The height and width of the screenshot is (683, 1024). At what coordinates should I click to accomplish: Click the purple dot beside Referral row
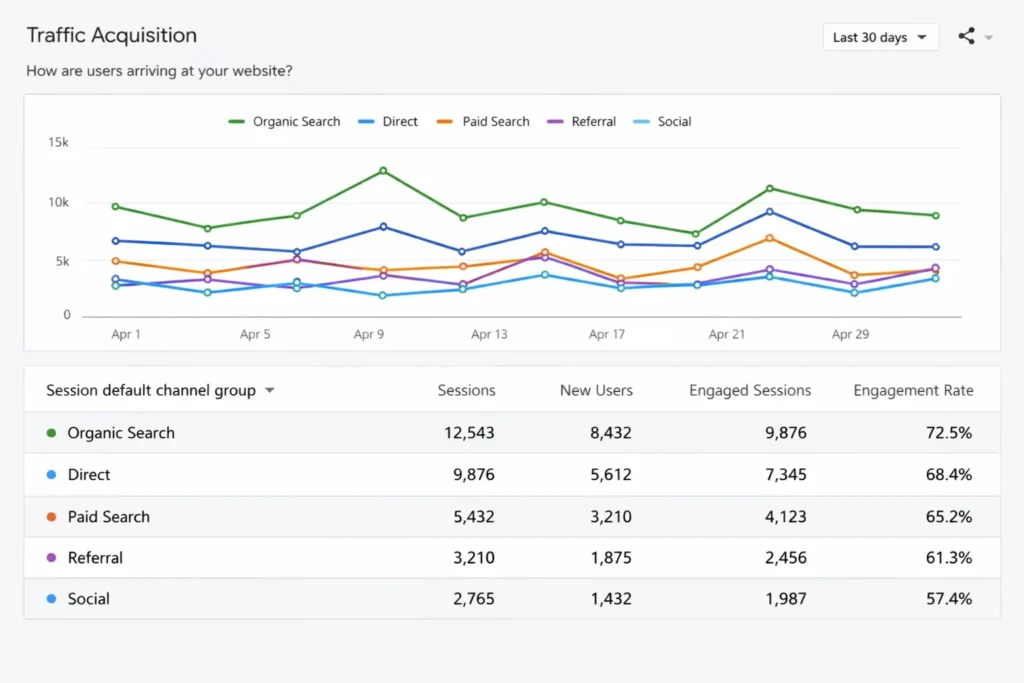click(50, 558)
